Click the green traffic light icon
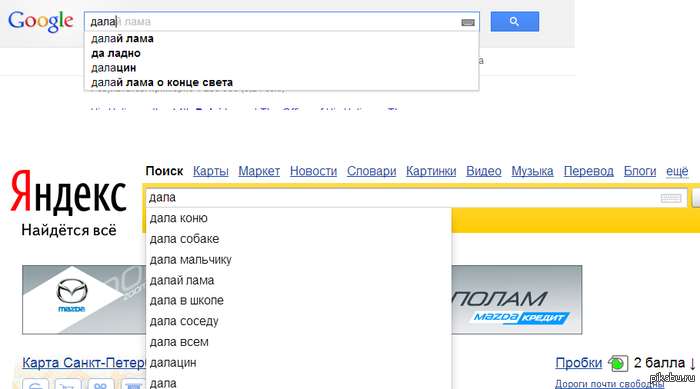The width and height of the screenshot is (700, 389). (x=618, y=364)
